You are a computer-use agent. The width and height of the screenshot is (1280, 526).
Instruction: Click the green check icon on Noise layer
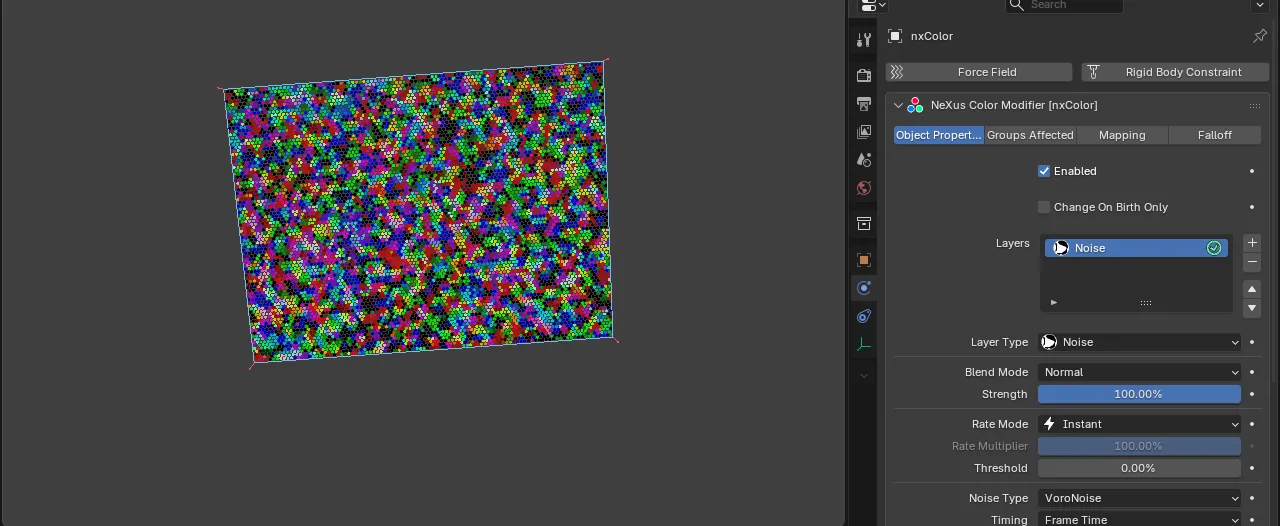click(x=1214, y=248)
